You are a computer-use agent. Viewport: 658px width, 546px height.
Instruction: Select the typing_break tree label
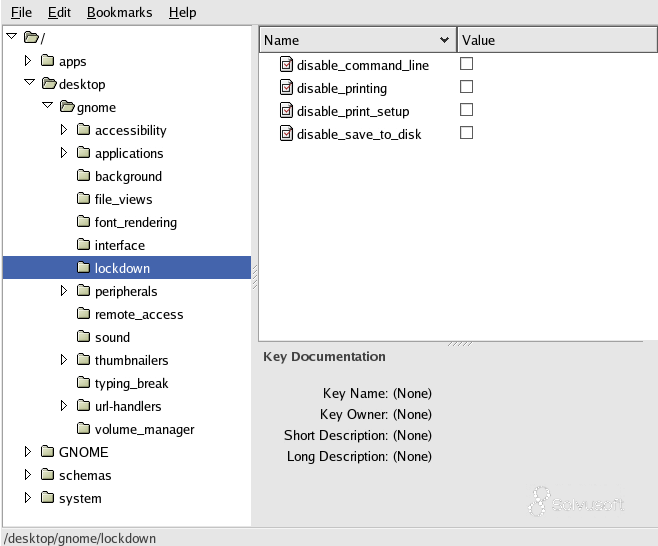tap(131, 384)
